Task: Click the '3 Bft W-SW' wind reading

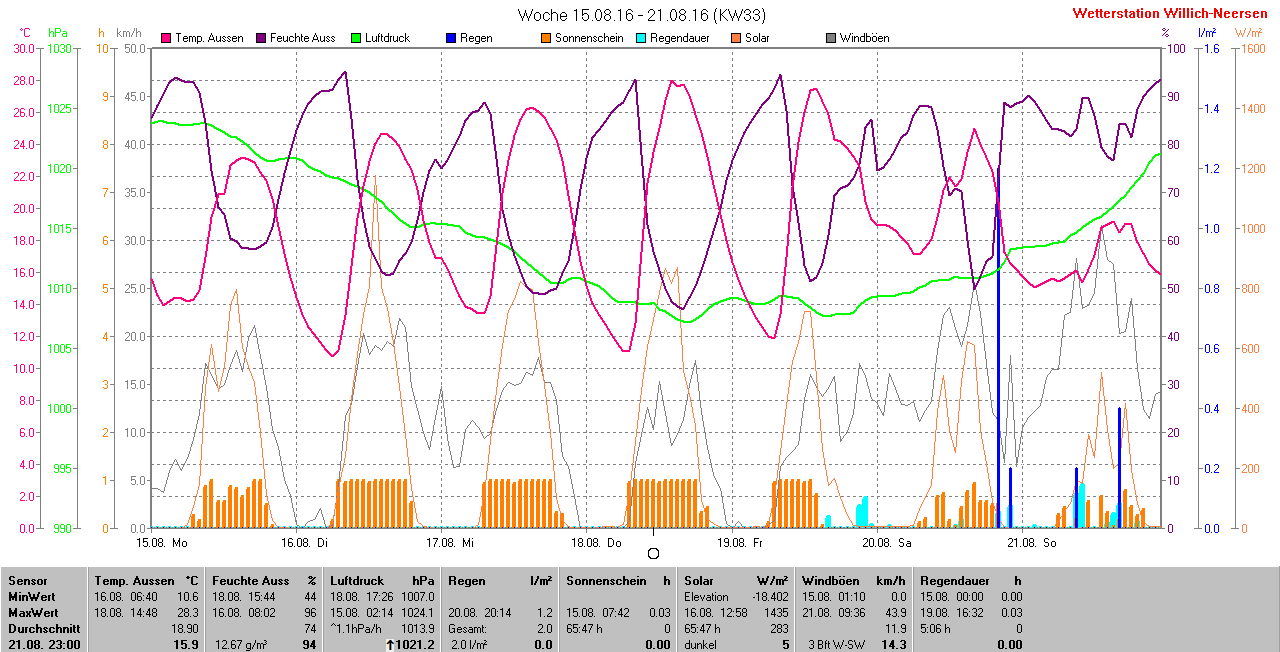Action: (x=835, y=645)
